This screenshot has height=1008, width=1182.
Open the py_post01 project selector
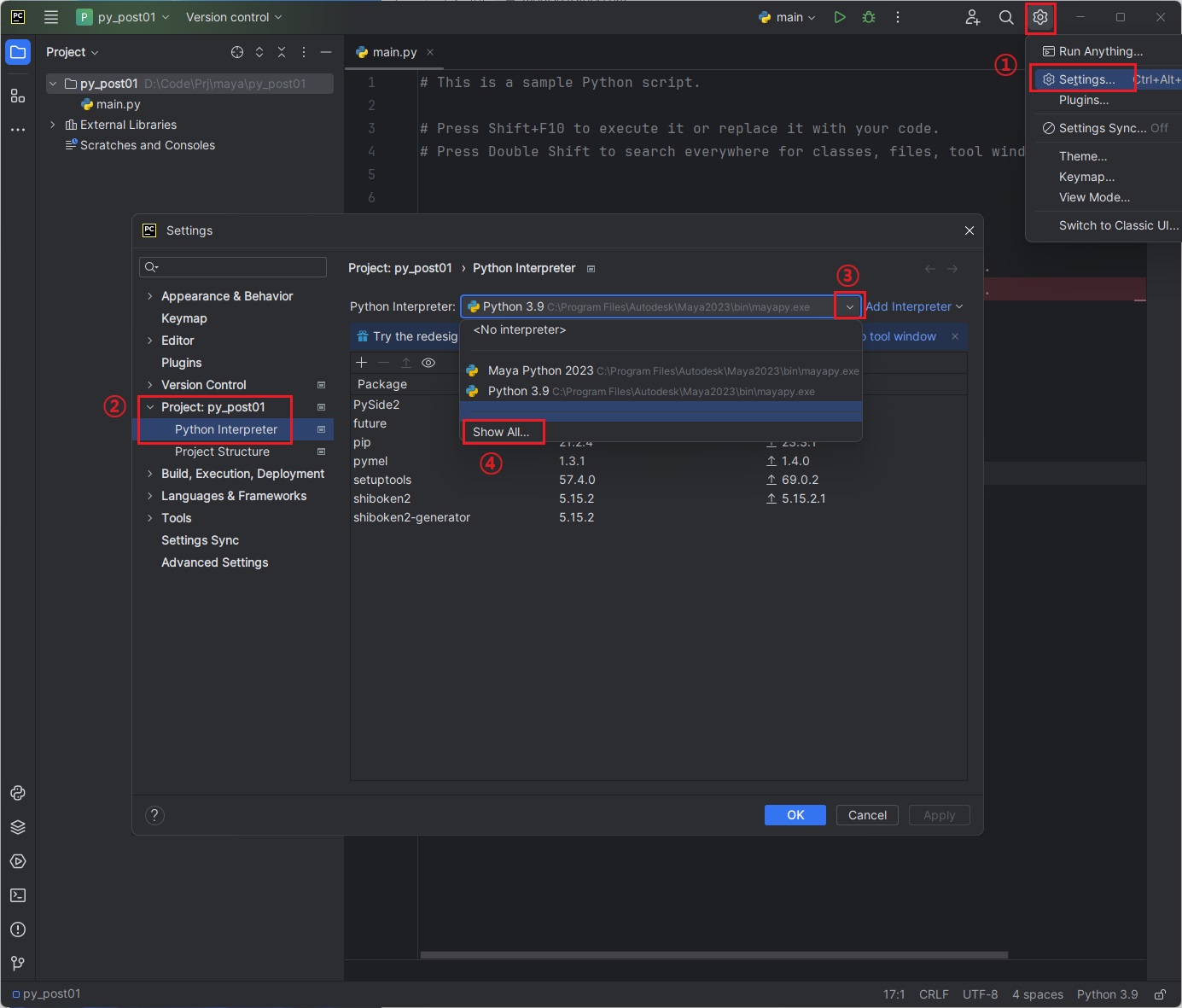click(123, 17)
